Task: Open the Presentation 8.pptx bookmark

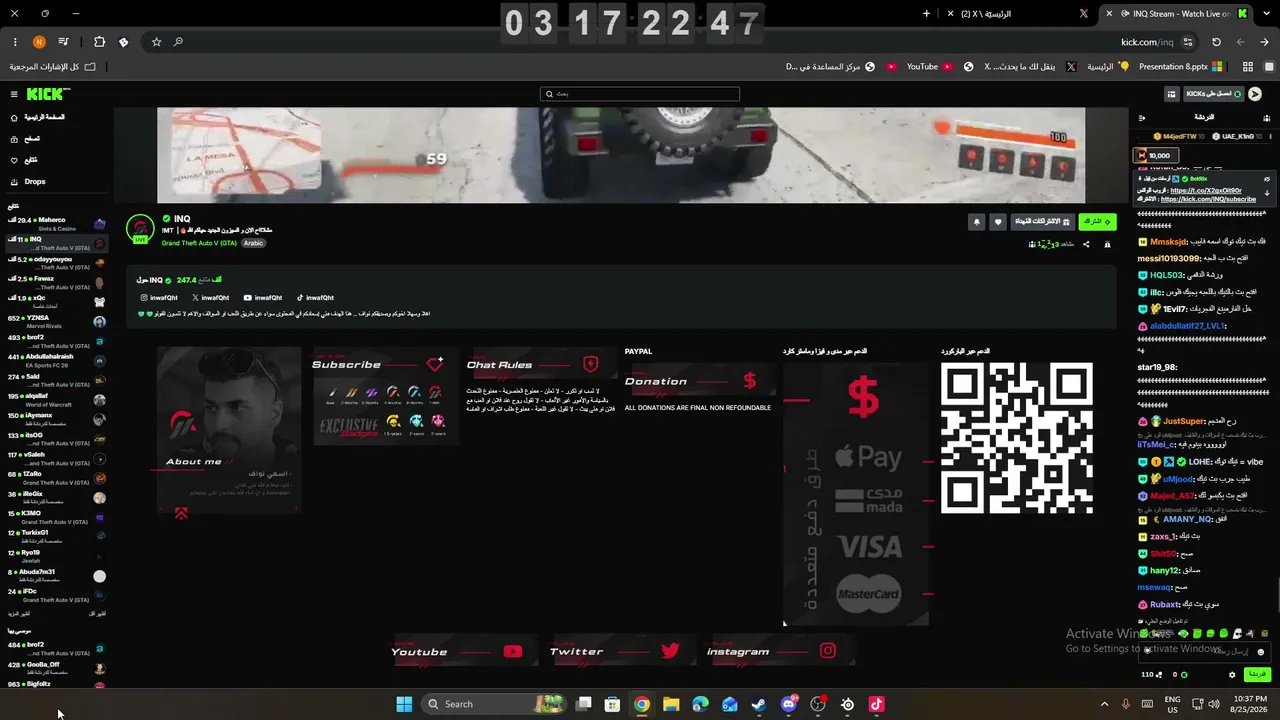Action: (1181, 67)
